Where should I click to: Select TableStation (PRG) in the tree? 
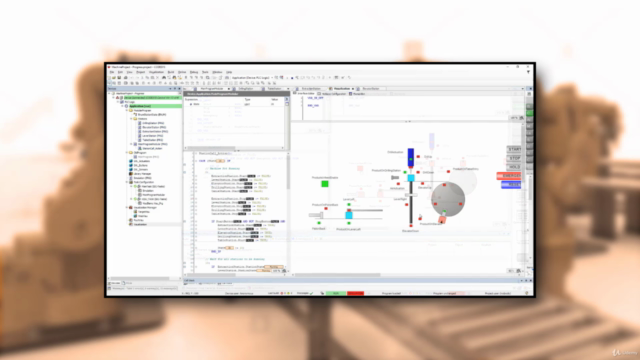click(x=152, y=140)
